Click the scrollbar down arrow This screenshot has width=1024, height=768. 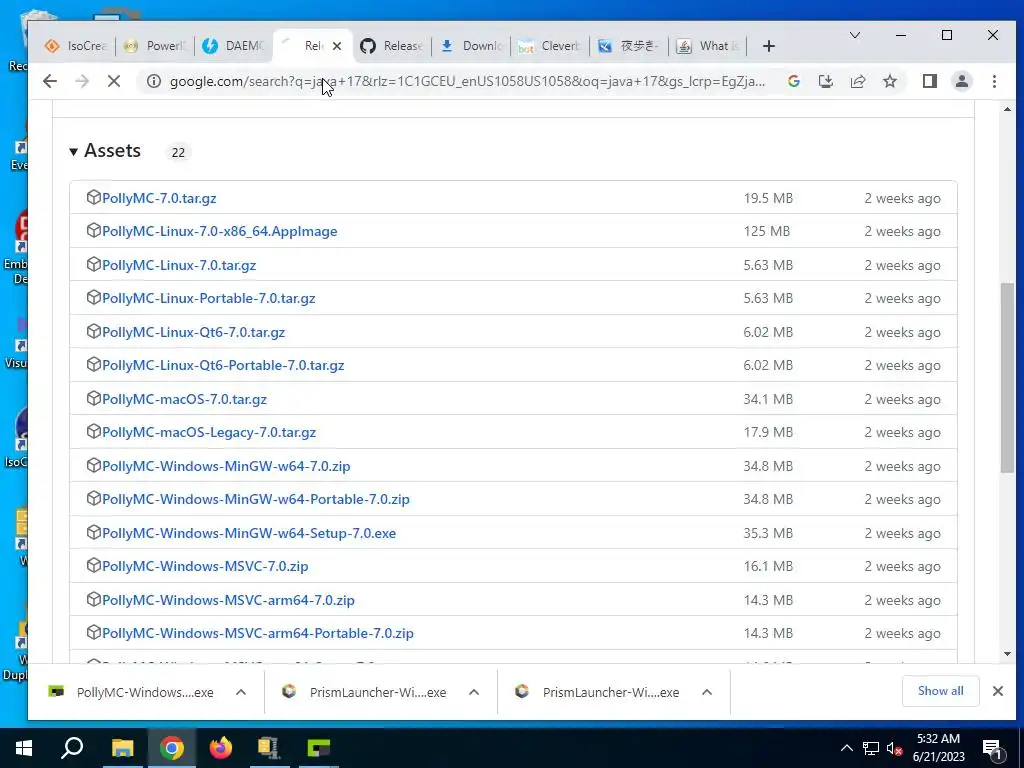click(1007, 654)
